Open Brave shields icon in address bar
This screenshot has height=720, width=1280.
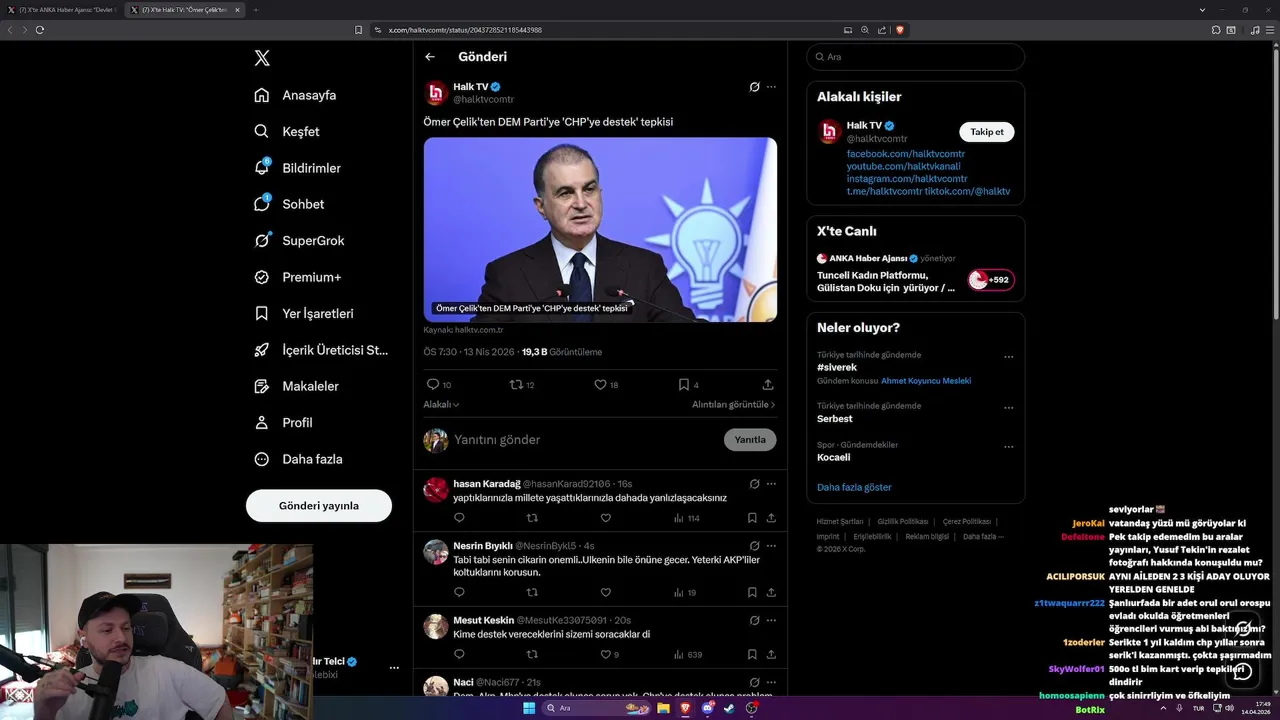[x=900, y=30]
